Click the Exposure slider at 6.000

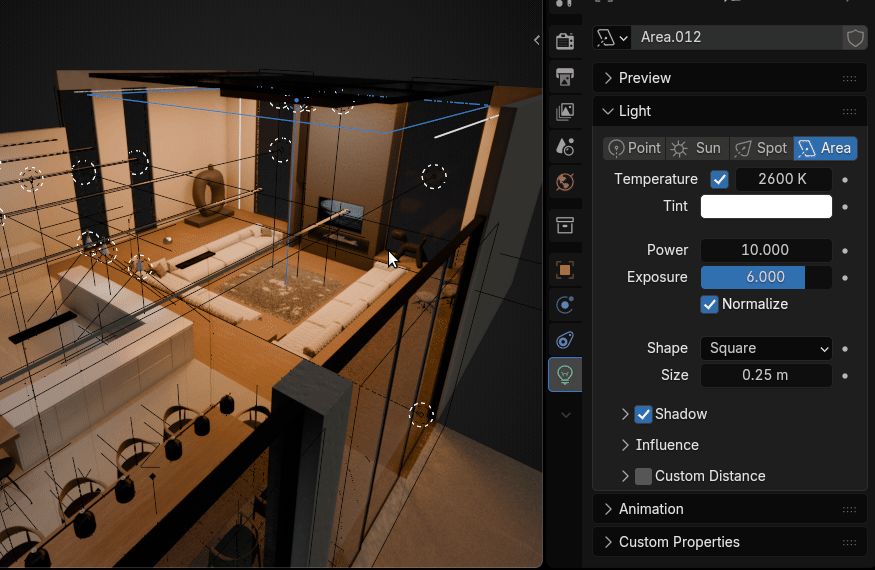coord(766,277)
